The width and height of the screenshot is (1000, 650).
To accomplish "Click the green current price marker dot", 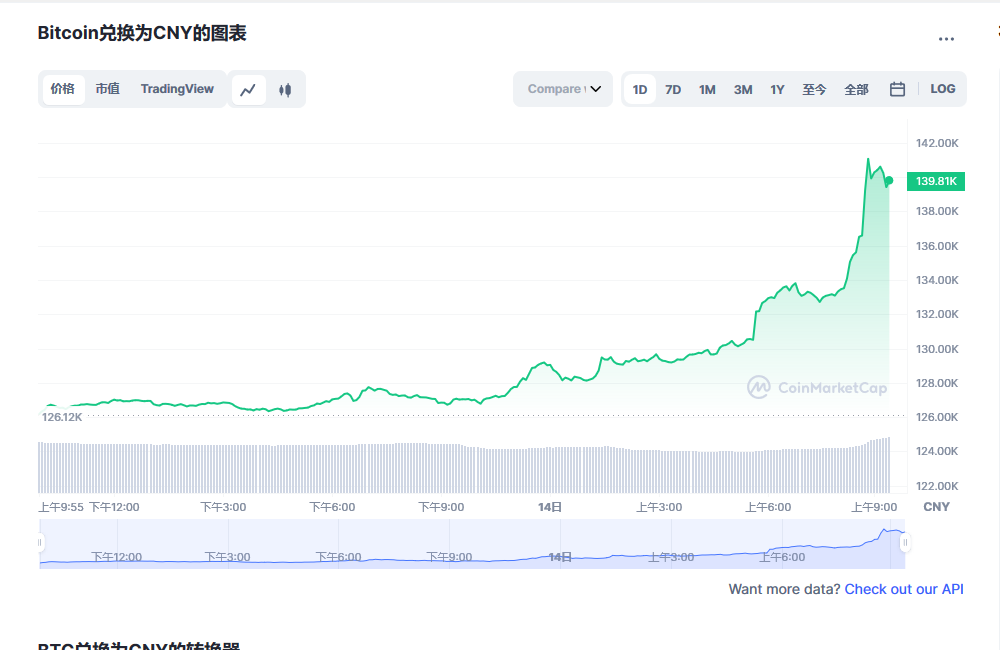I will (x=889, y=181).
